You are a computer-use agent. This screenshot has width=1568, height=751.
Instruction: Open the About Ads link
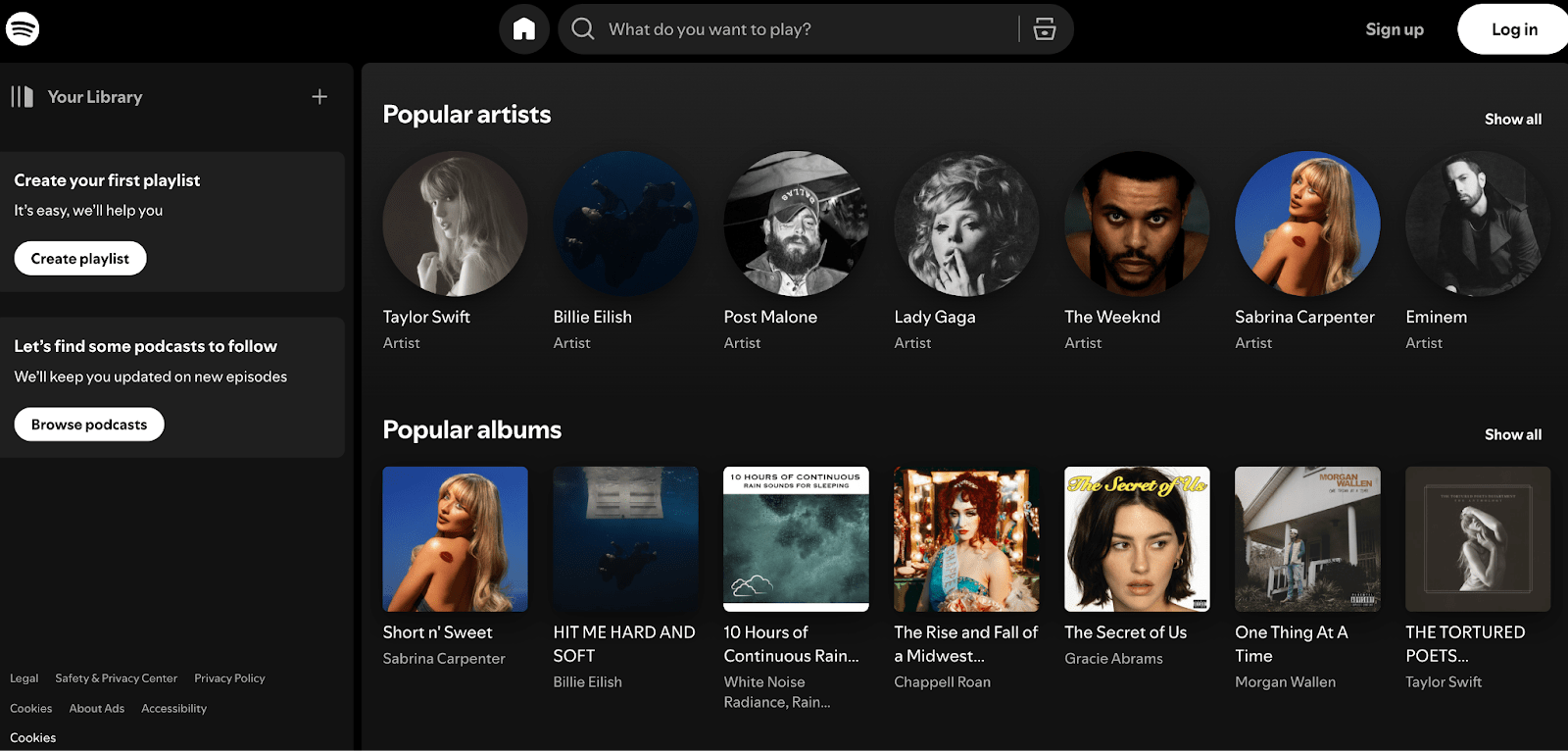click(96, 709)
